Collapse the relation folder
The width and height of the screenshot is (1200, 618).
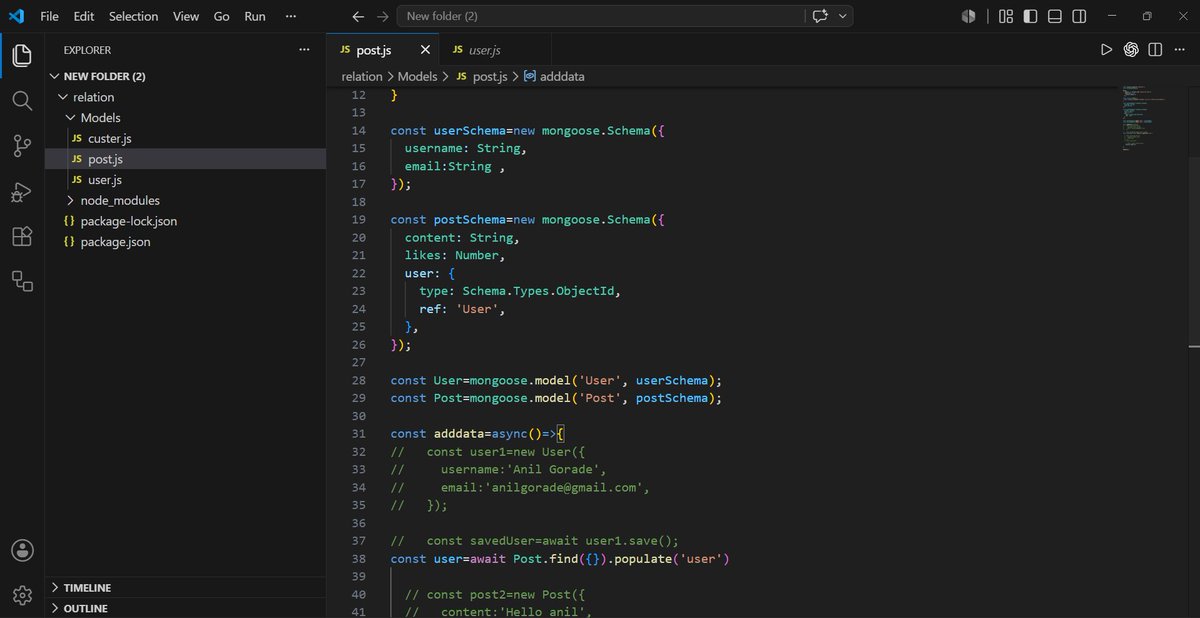point(64,97)
